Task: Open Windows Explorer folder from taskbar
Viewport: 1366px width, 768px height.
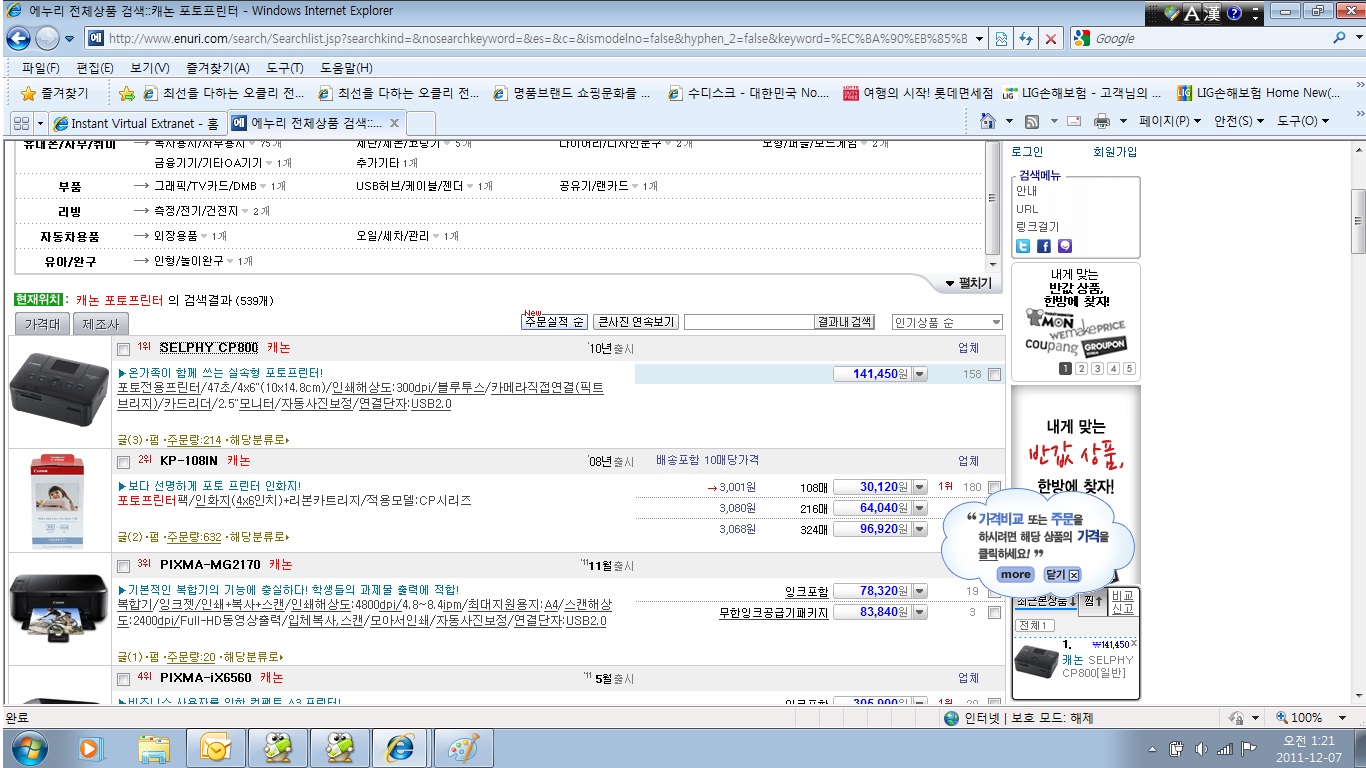Action: (x=154, y=748)
